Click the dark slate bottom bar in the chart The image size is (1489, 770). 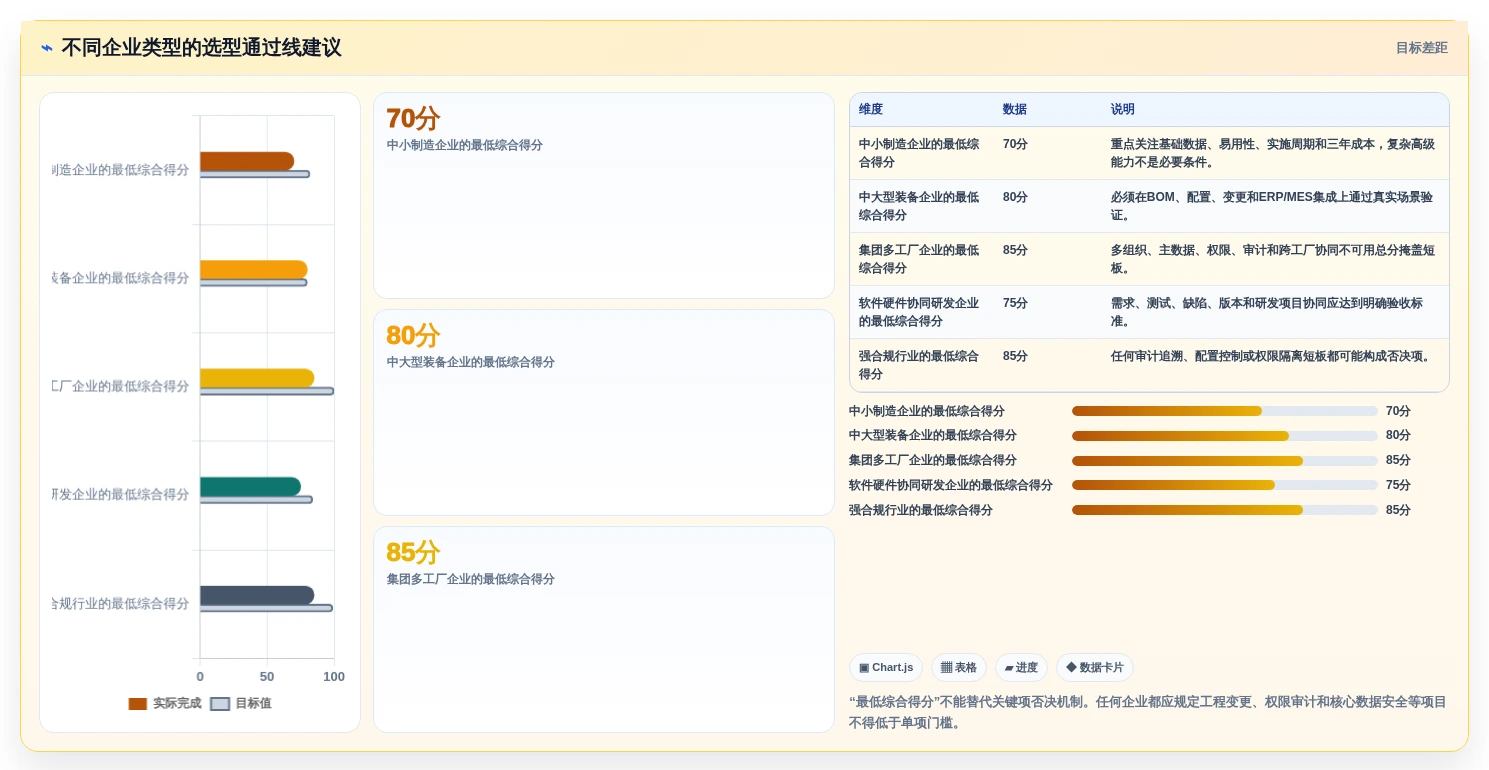point(257,595)
